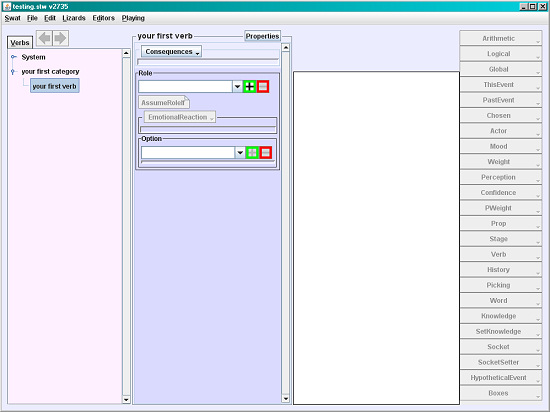Click the Properties button
Screen dimensions: 550x412
click(x=262, y=36)
